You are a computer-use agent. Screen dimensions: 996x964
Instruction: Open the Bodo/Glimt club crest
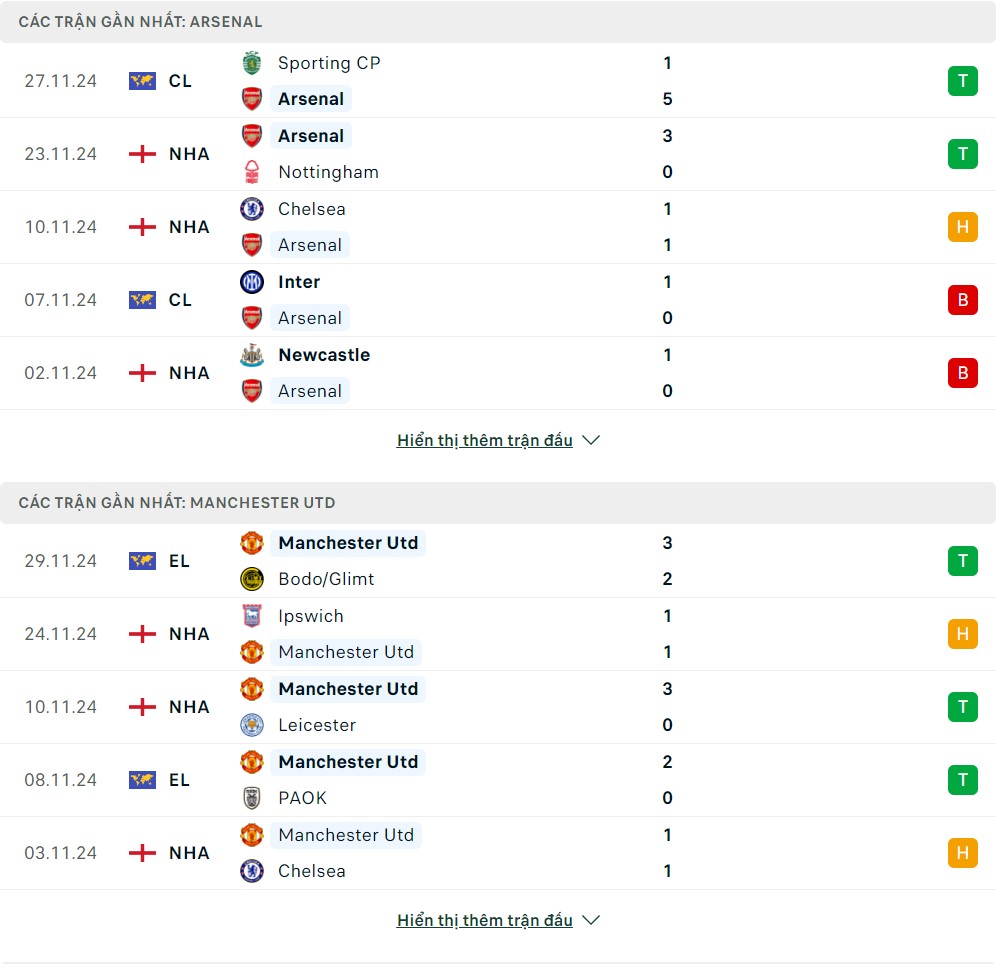(x=252, y=579)
